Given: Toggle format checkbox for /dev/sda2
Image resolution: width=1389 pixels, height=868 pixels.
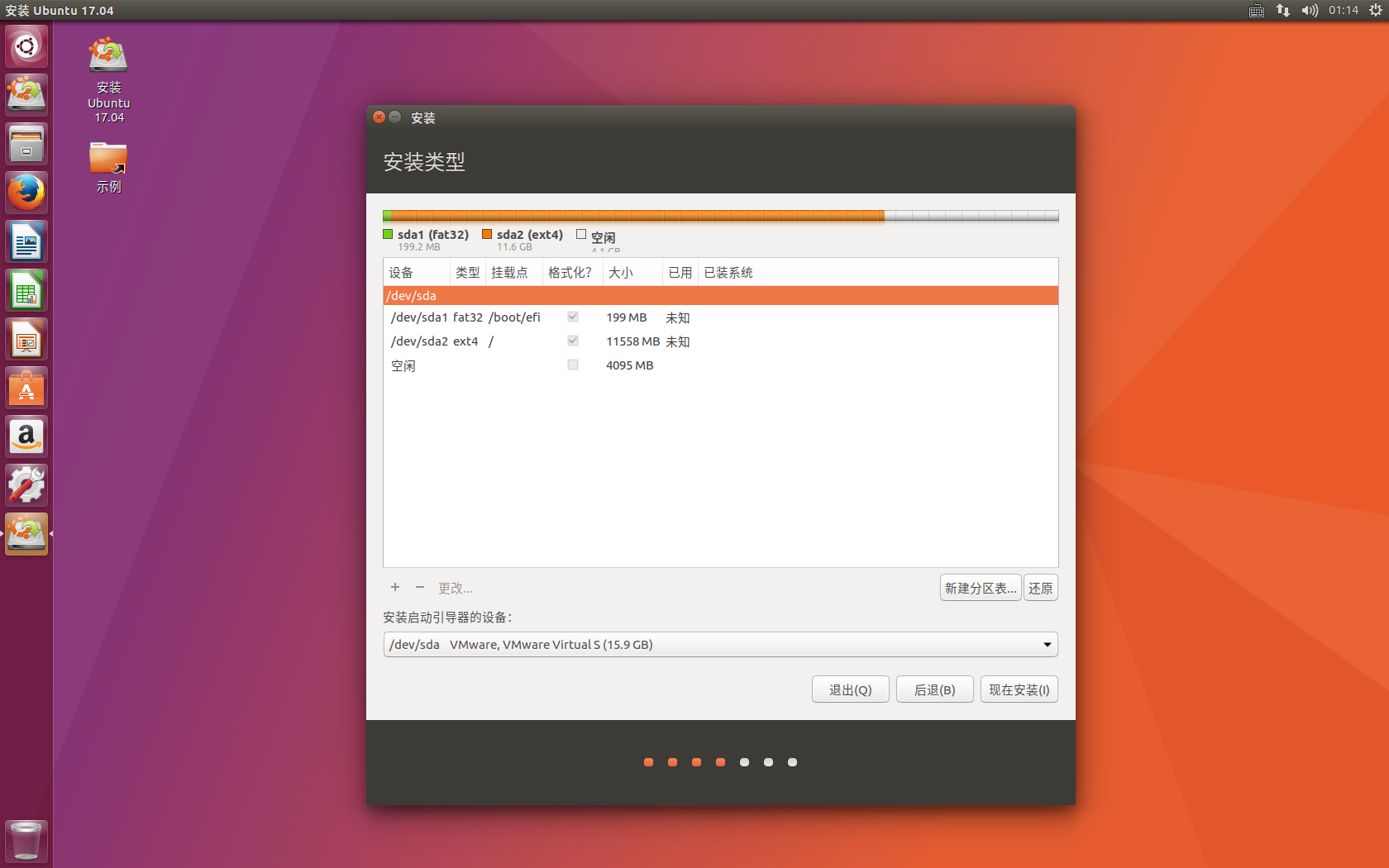Looking at the screenshot, I should (x=573, y=341).
